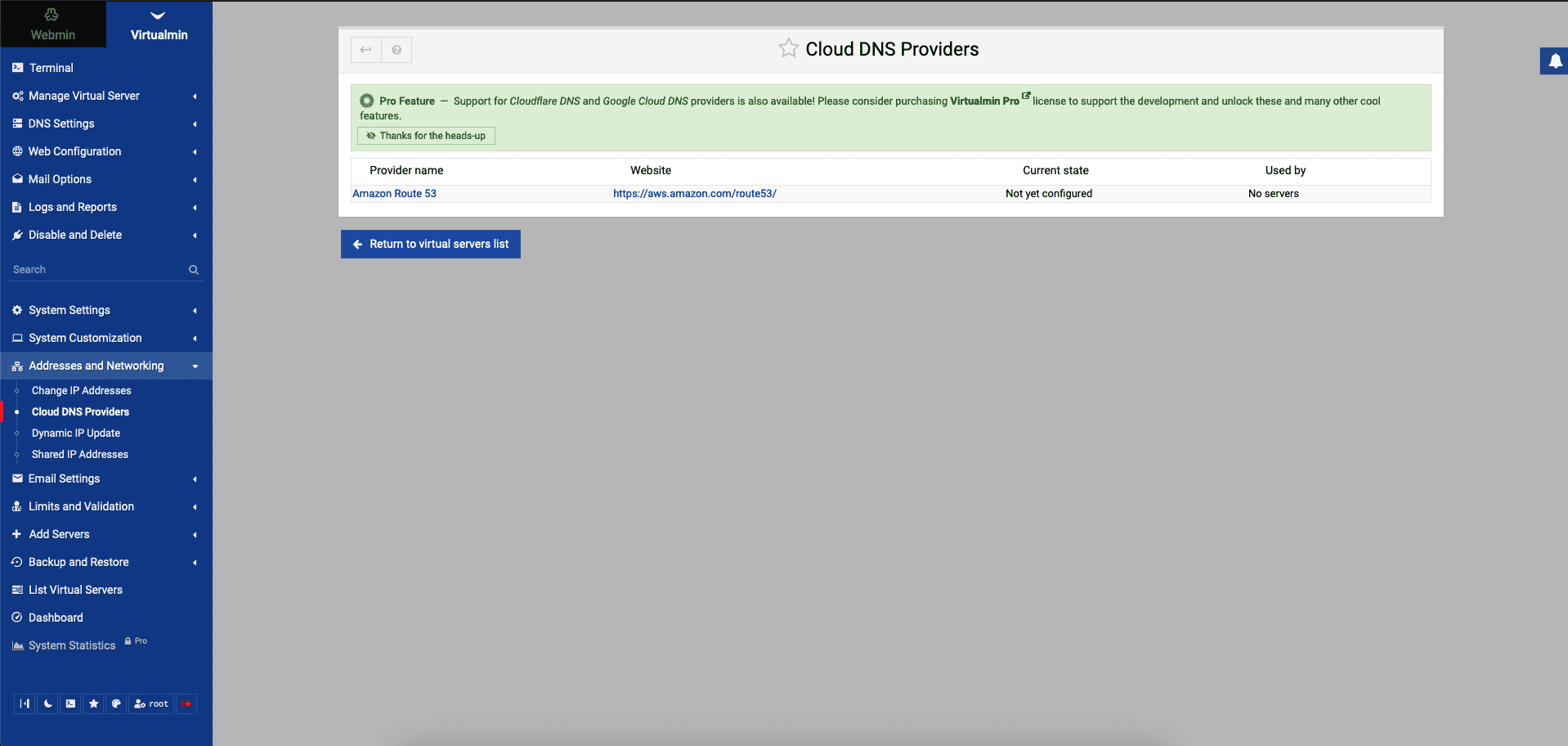1568x746 pixels.
Task: Star the Cloud DNS Providers page as favorite
Action: tap(788, 48)
